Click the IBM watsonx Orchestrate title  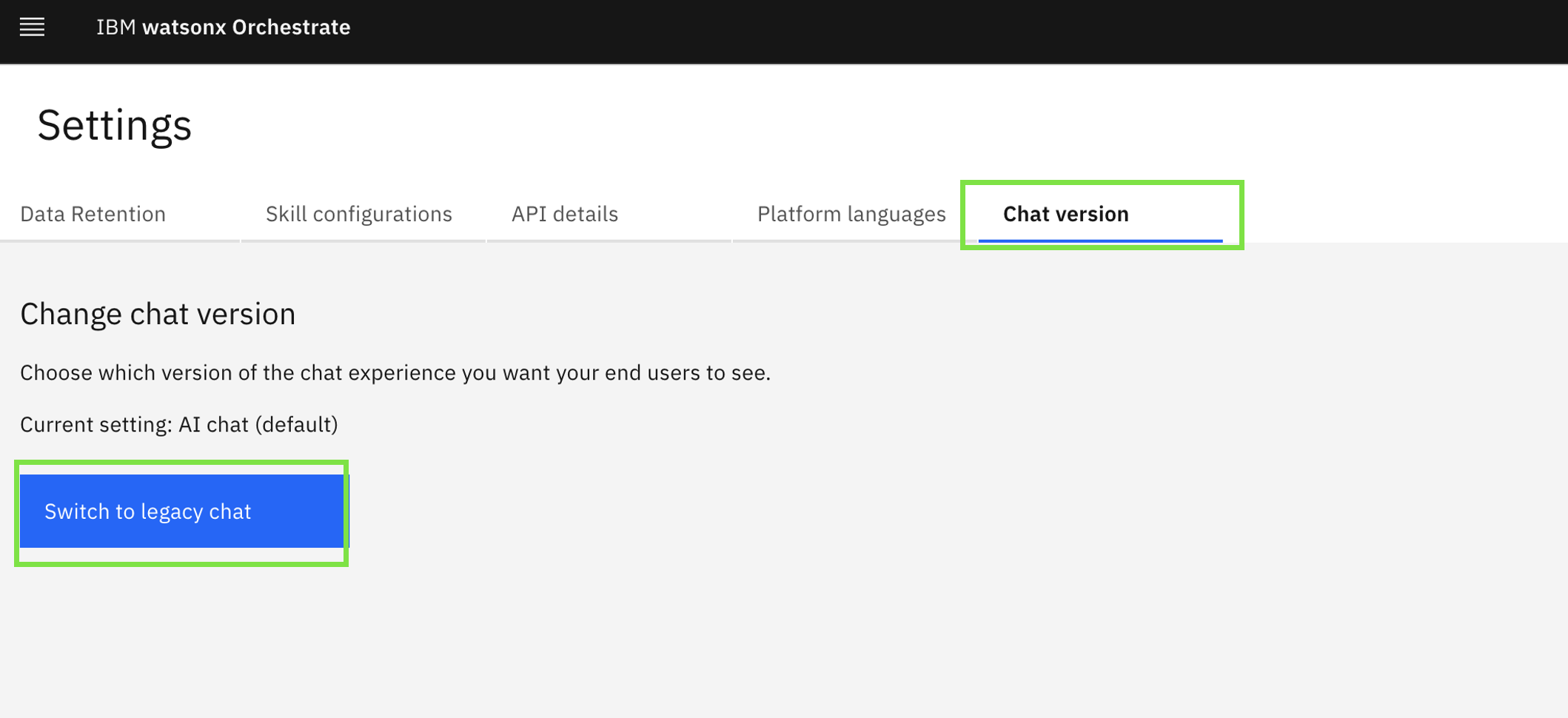[x=223, y=27]
